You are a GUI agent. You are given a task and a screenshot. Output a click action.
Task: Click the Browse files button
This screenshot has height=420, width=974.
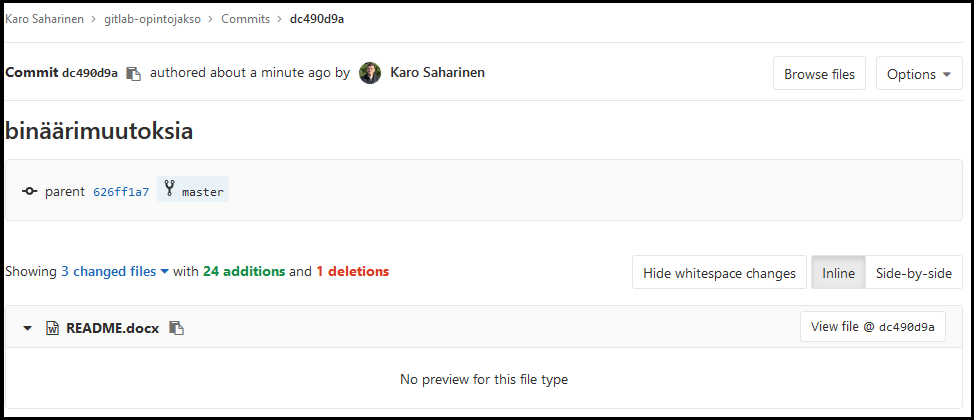819,74
